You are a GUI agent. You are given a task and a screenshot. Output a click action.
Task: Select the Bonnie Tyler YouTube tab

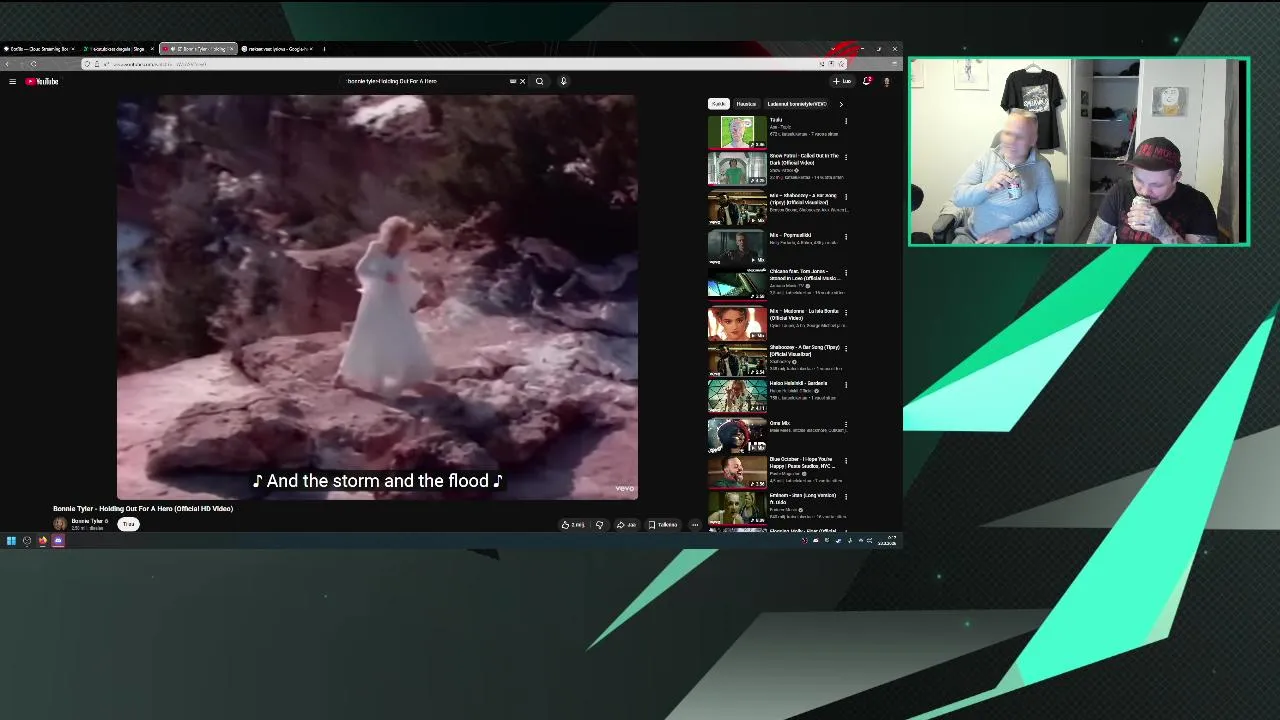click(x=198, y=48)
